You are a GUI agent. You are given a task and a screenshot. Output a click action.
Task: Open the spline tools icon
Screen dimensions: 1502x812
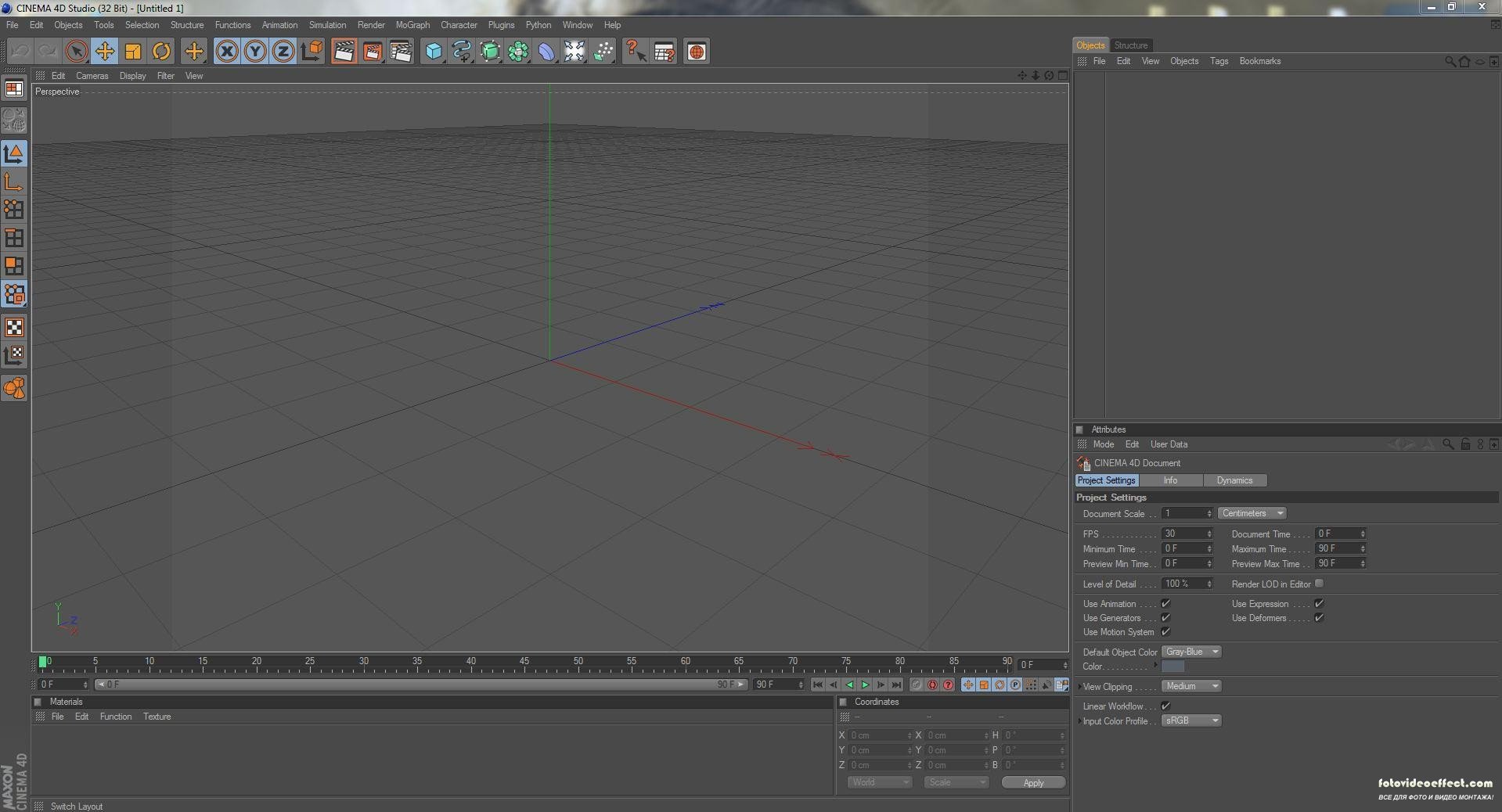pyautogui.click(x=462, y=52)
